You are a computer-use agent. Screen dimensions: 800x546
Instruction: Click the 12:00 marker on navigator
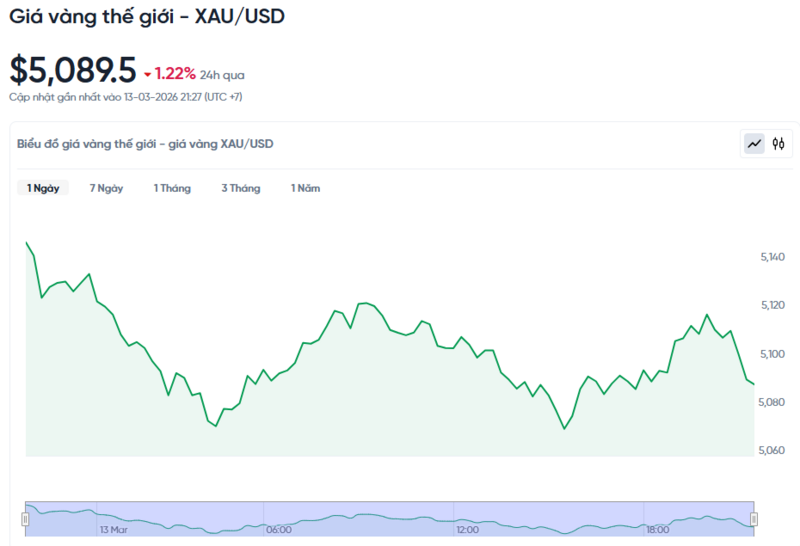click(x=467, y=529)
